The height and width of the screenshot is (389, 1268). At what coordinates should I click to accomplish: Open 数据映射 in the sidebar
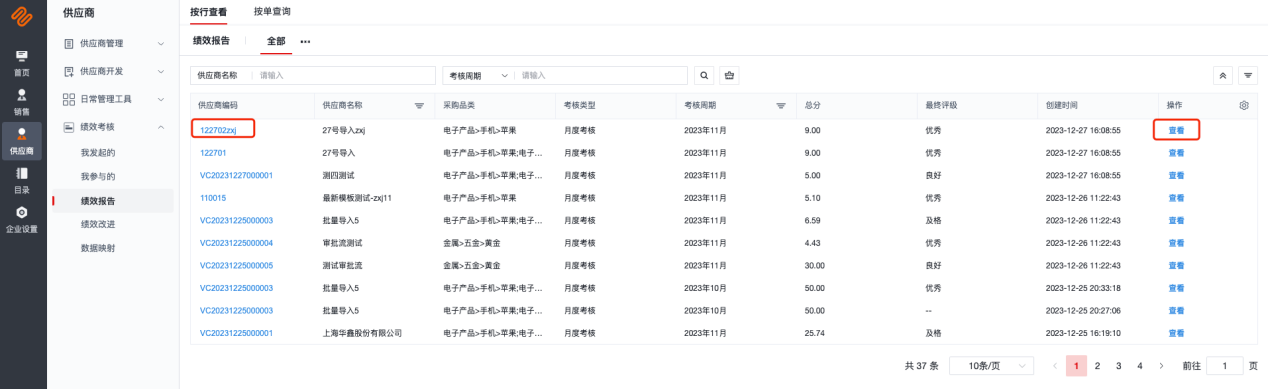[98, 248]
